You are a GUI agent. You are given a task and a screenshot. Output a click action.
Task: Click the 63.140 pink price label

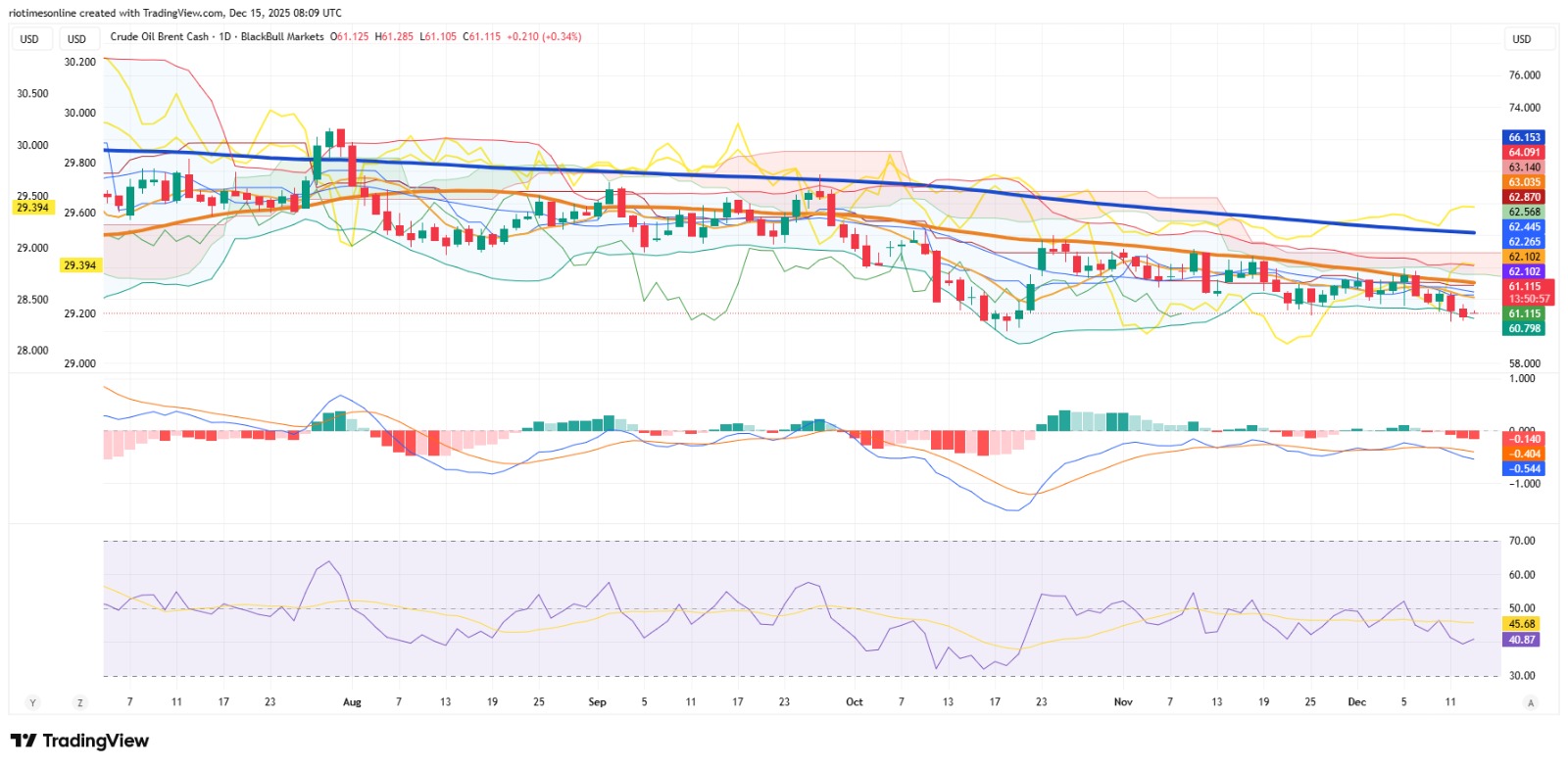(x=1524, y=168)
